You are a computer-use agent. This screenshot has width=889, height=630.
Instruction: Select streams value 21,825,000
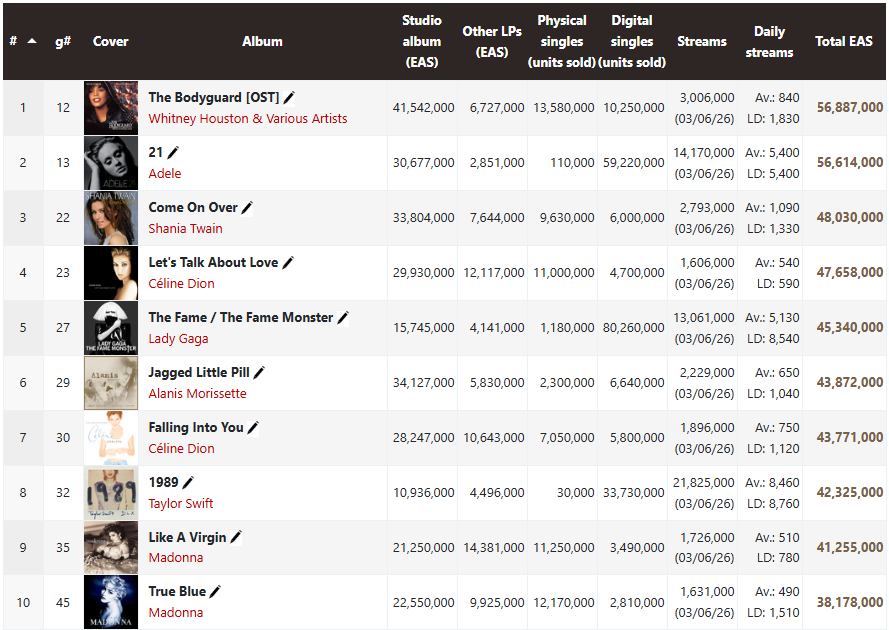pos(704,483)
